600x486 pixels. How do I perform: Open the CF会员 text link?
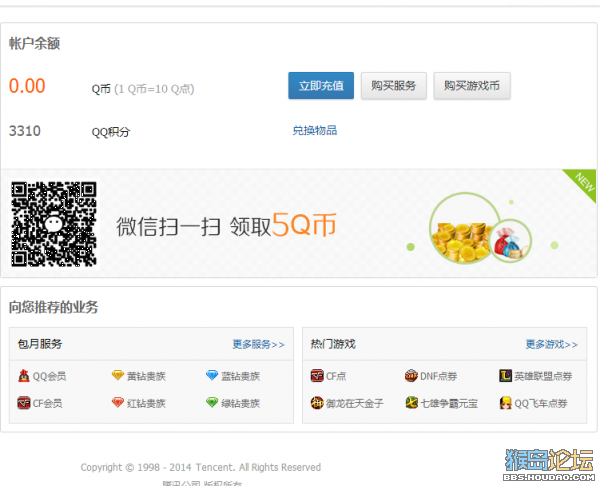[47, 403]
